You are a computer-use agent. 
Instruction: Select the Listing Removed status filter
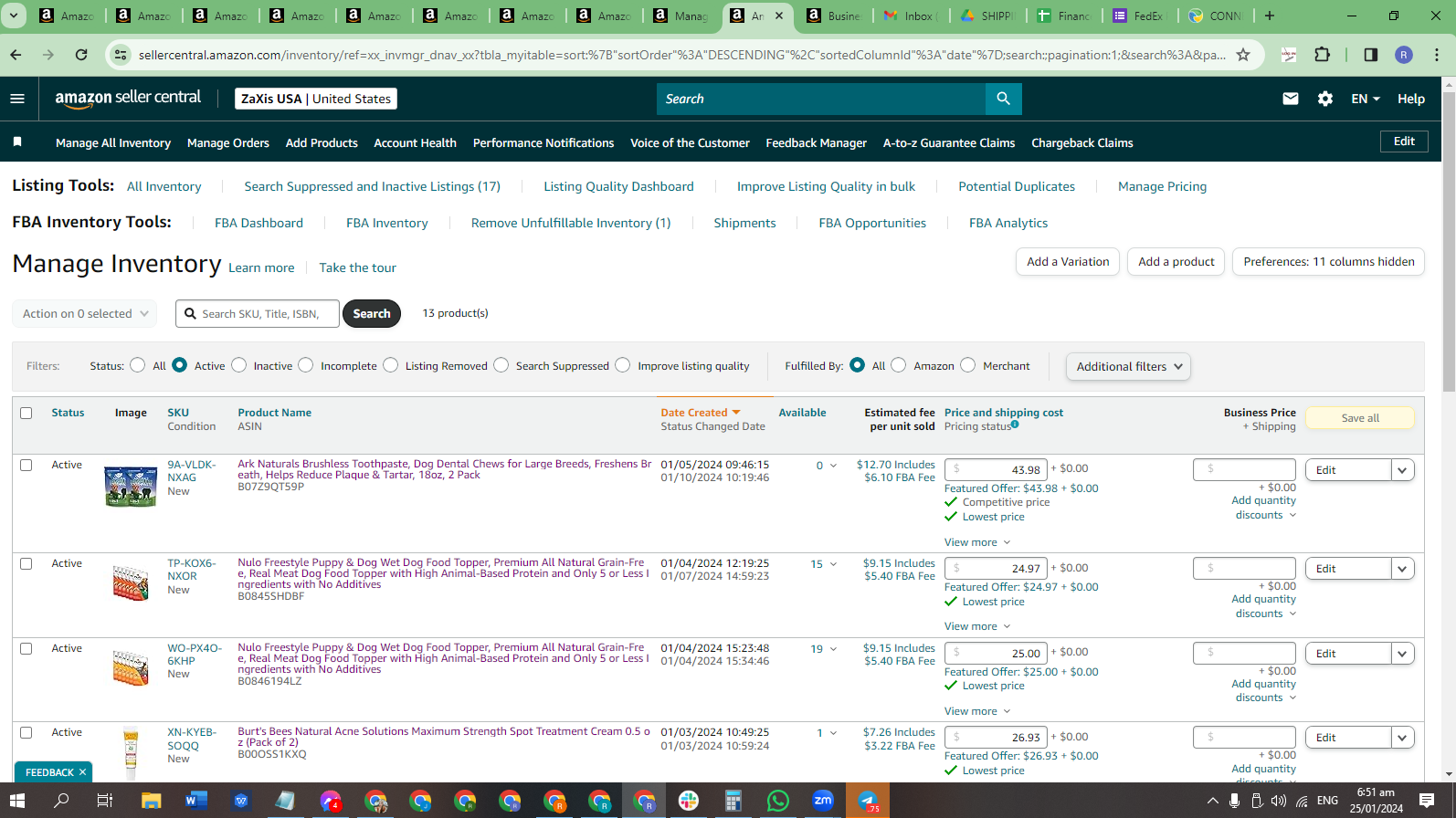tap(391, 365)
